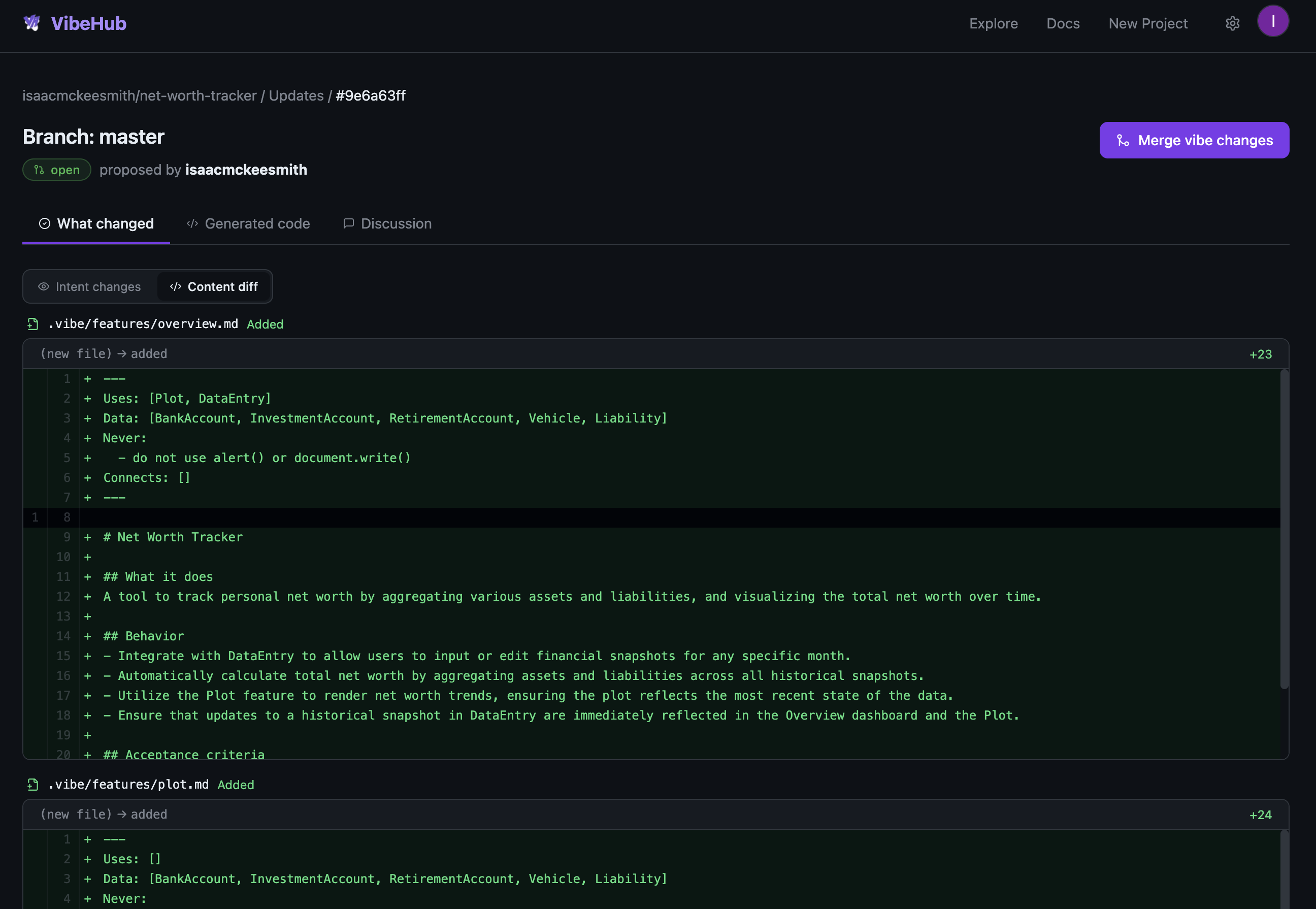Click the VibeHub logo icon
The image size is (1316, 909).
(32, 23)
